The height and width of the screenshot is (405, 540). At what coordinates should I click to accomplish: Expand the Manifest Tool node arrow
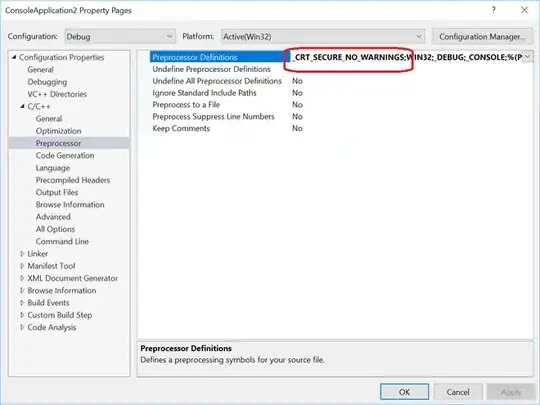point(22,266)
